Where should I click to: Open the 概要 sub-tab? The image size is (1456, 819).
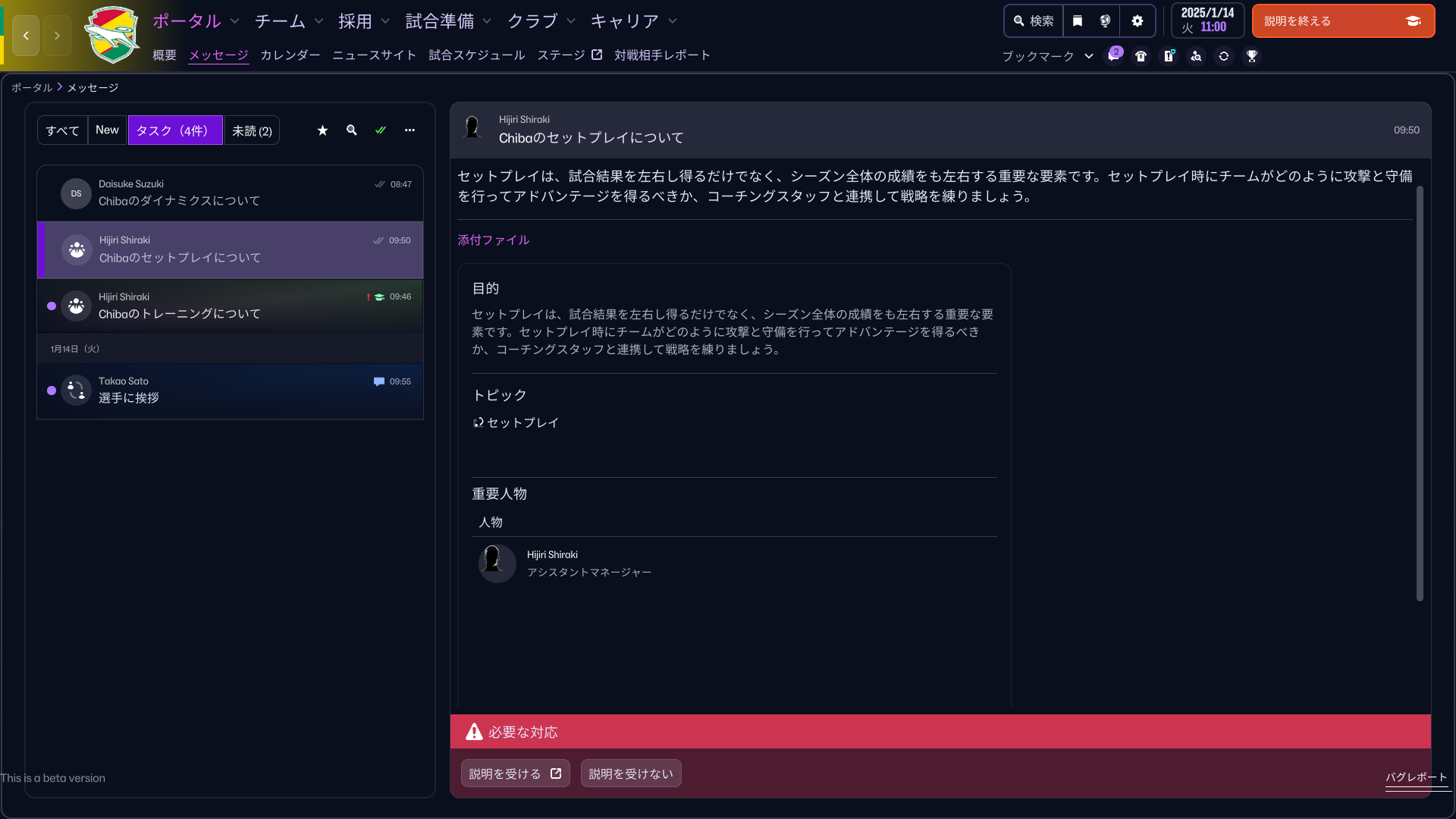click(165, 55)
